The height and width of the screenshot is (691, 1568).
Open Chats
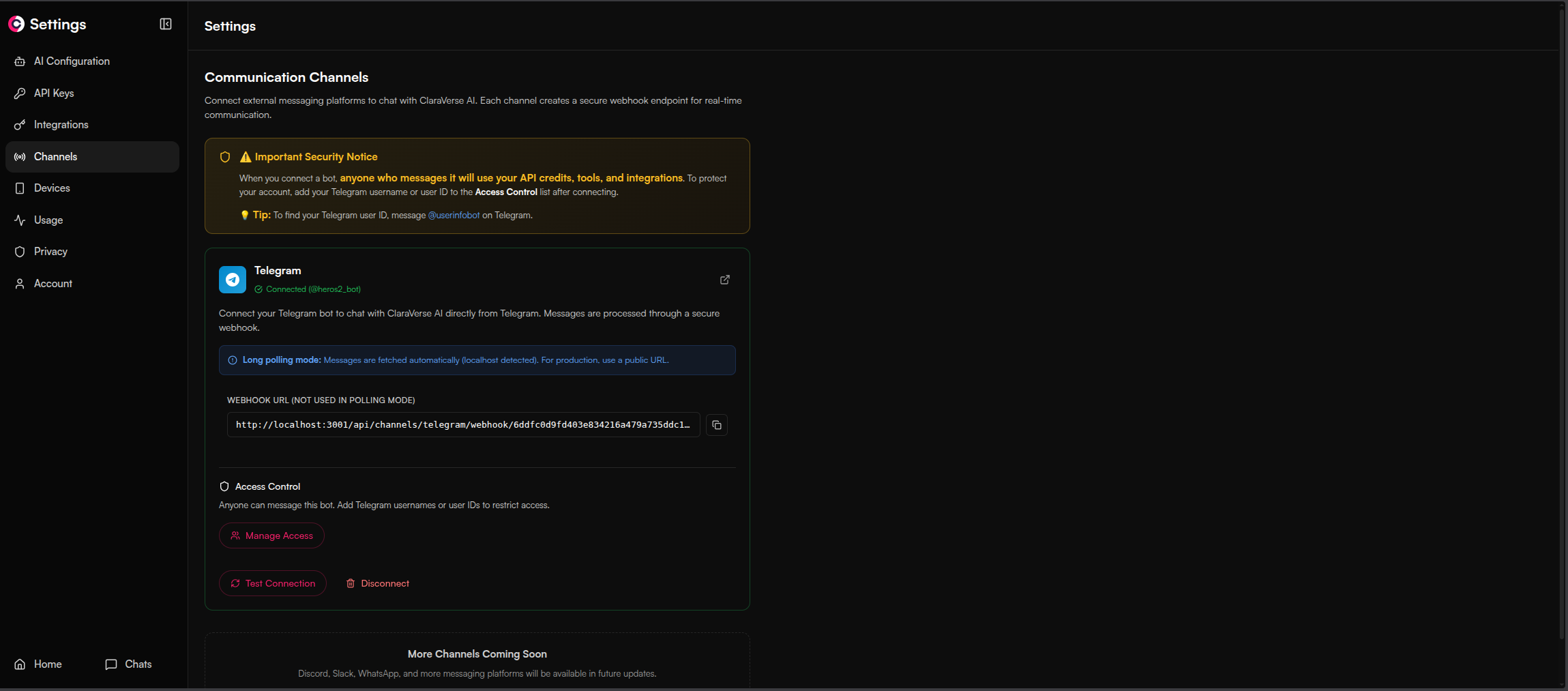tap(128, 664)
